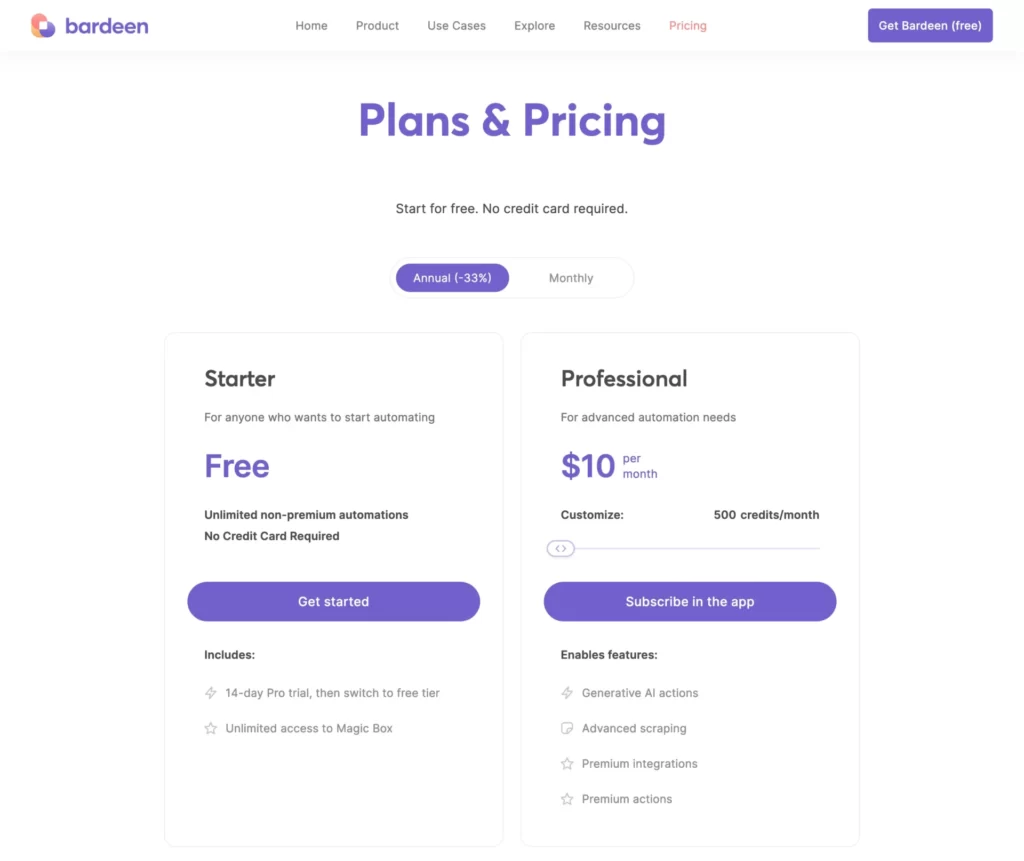Open the Product menu
The width and height of the screenshot is (1024, 861).
[377, 25]
